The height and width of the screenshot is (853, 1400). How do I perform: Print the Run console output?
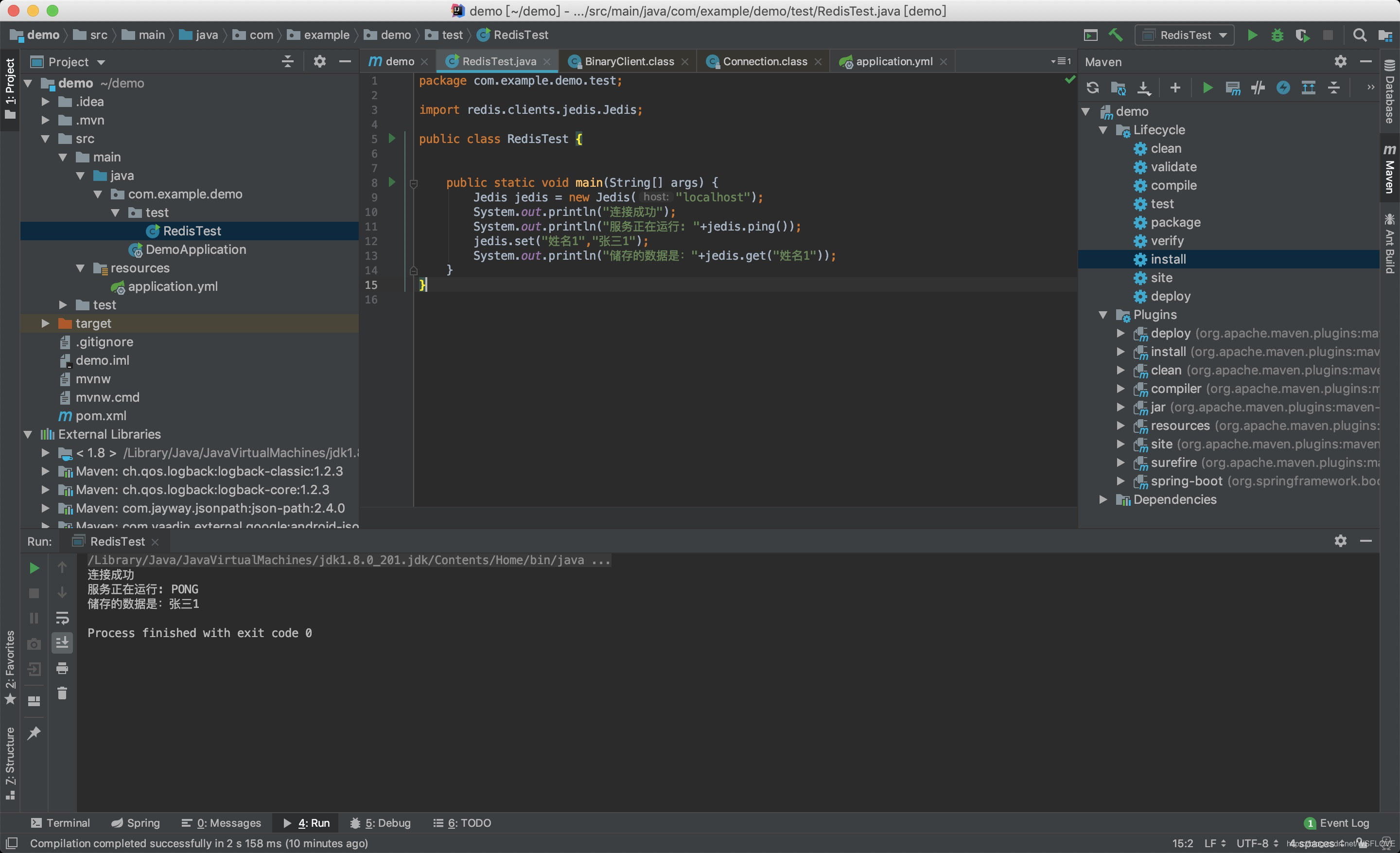tap(62, 668)
